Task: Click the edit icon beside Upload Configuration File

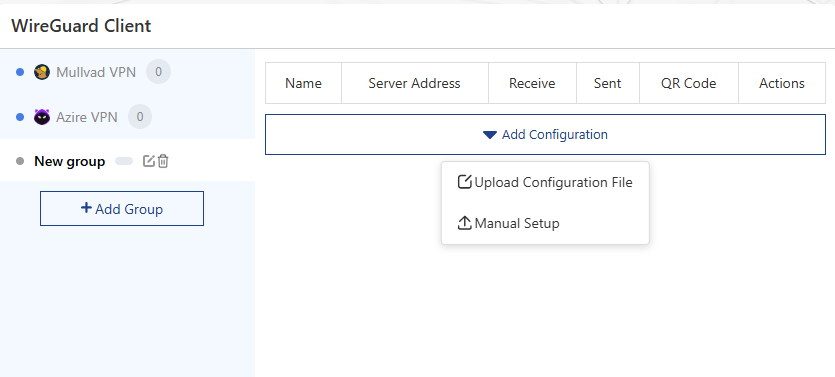Action: tap(465, 182)
